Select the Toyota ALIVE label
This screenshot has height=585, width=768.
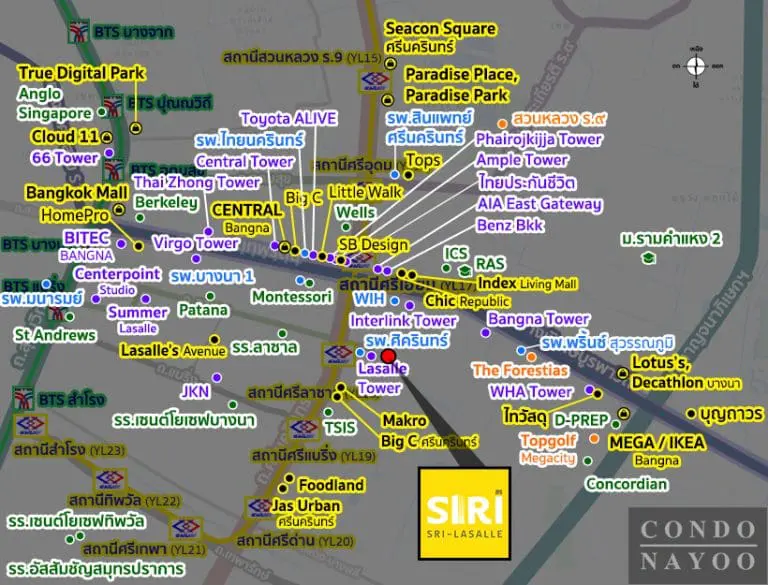[288, 119]
